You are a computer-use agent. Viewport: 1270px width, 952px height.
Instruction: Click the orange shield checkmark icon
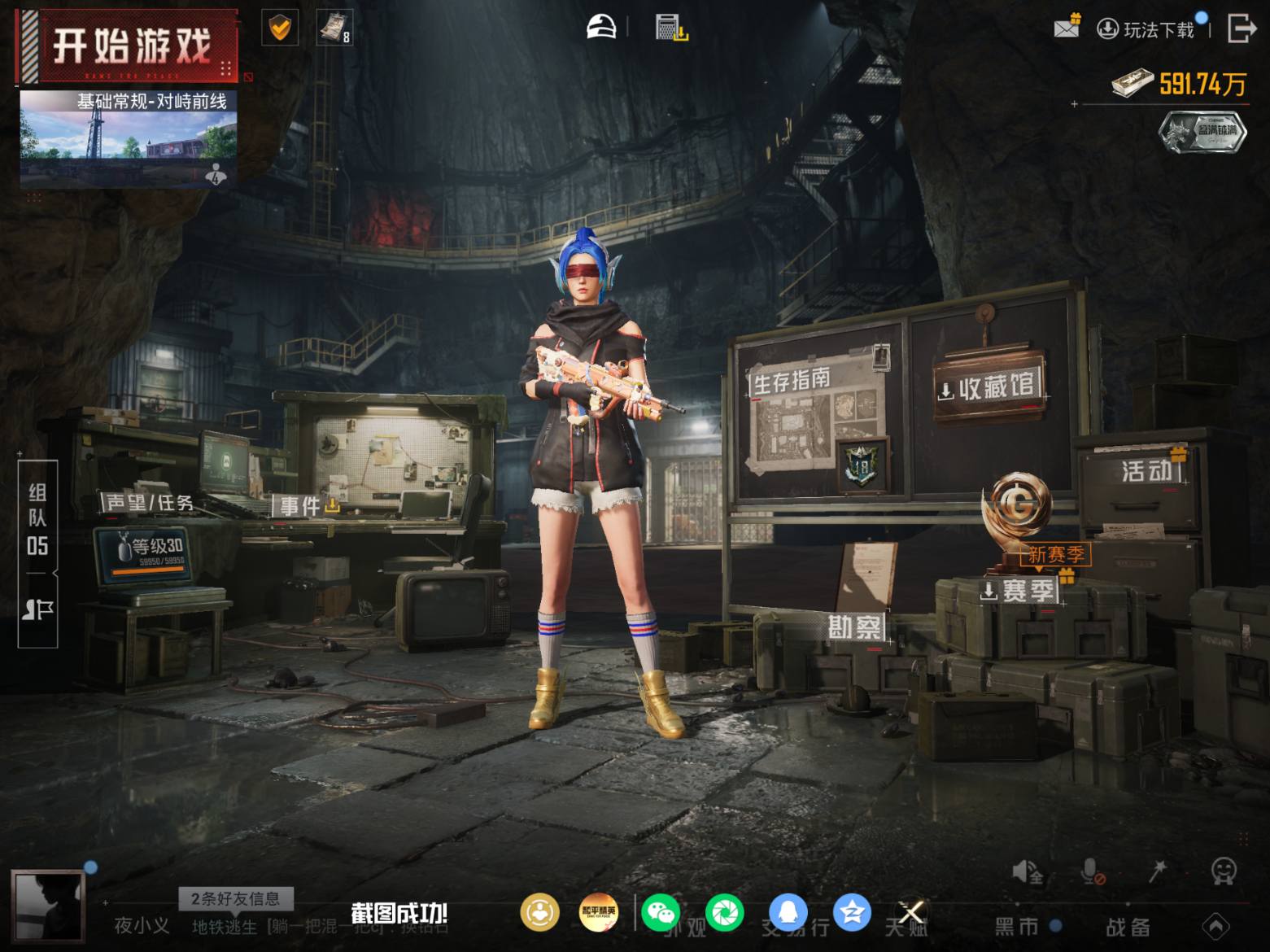click(x=279, y=28)
